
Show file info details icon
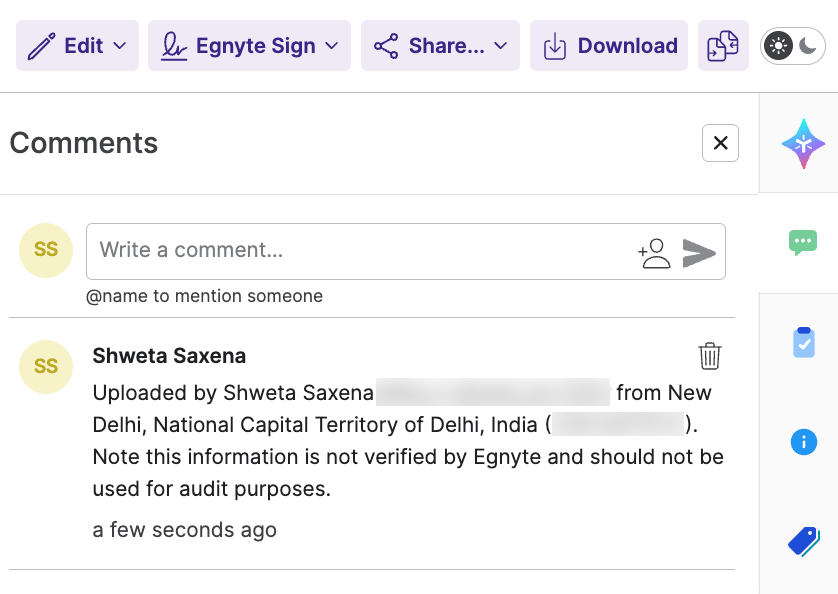(803, 442)
